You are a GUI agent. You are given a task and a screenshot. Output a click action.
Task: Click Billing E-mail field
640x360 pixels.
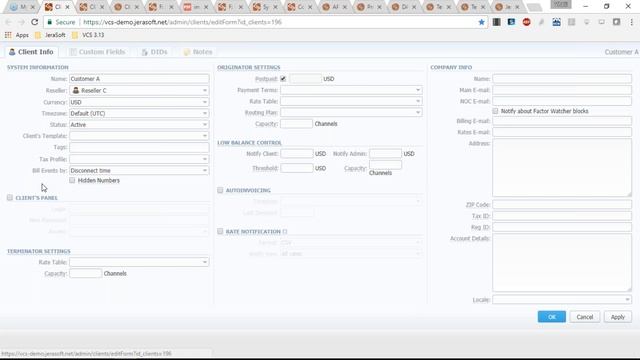click(x=562, y=121)
